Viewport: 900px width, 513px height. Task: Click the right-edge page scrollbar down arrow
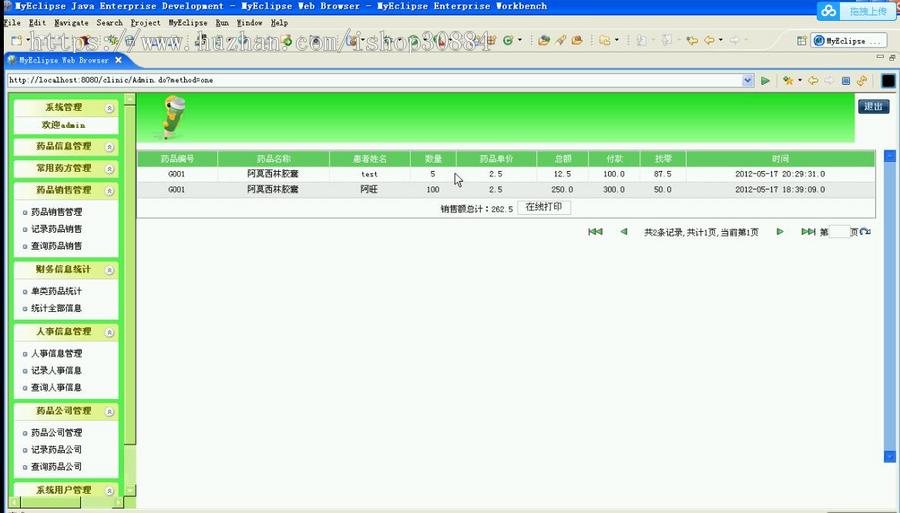pyautogui.click(x=890, y=457)
